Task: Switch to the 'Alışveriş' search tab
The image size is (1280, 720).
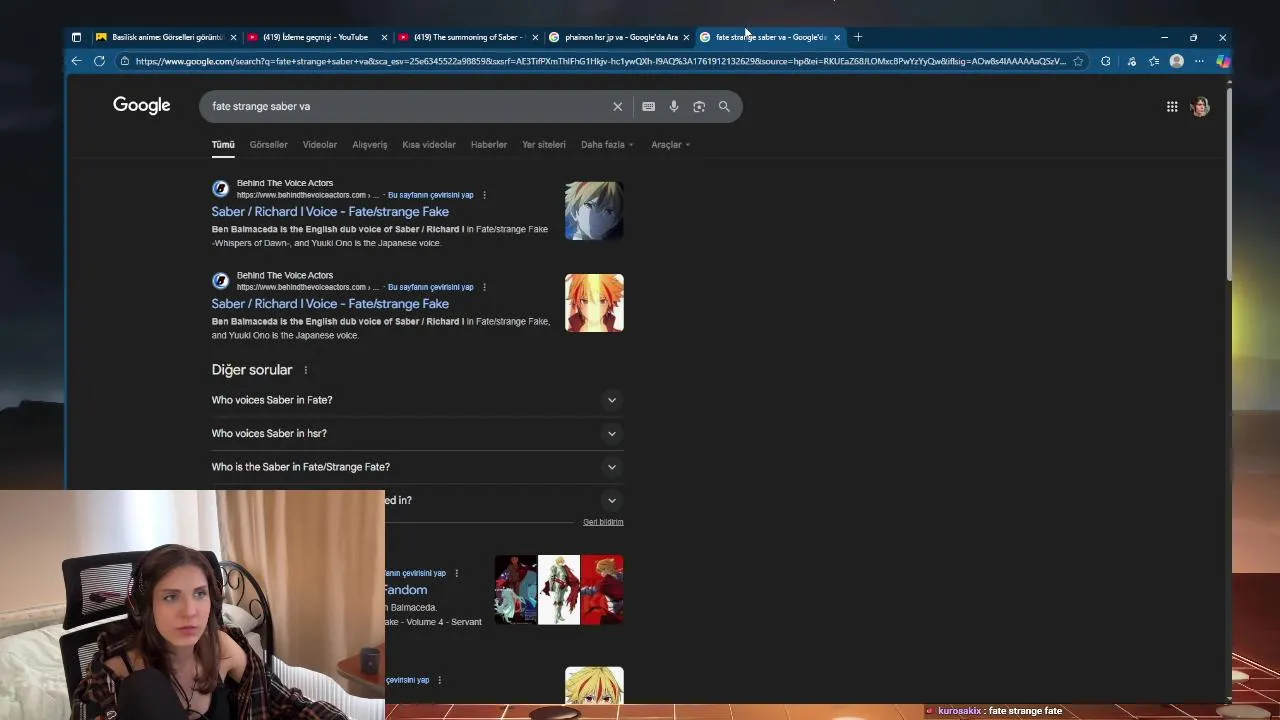Action: tap(369, 144)
